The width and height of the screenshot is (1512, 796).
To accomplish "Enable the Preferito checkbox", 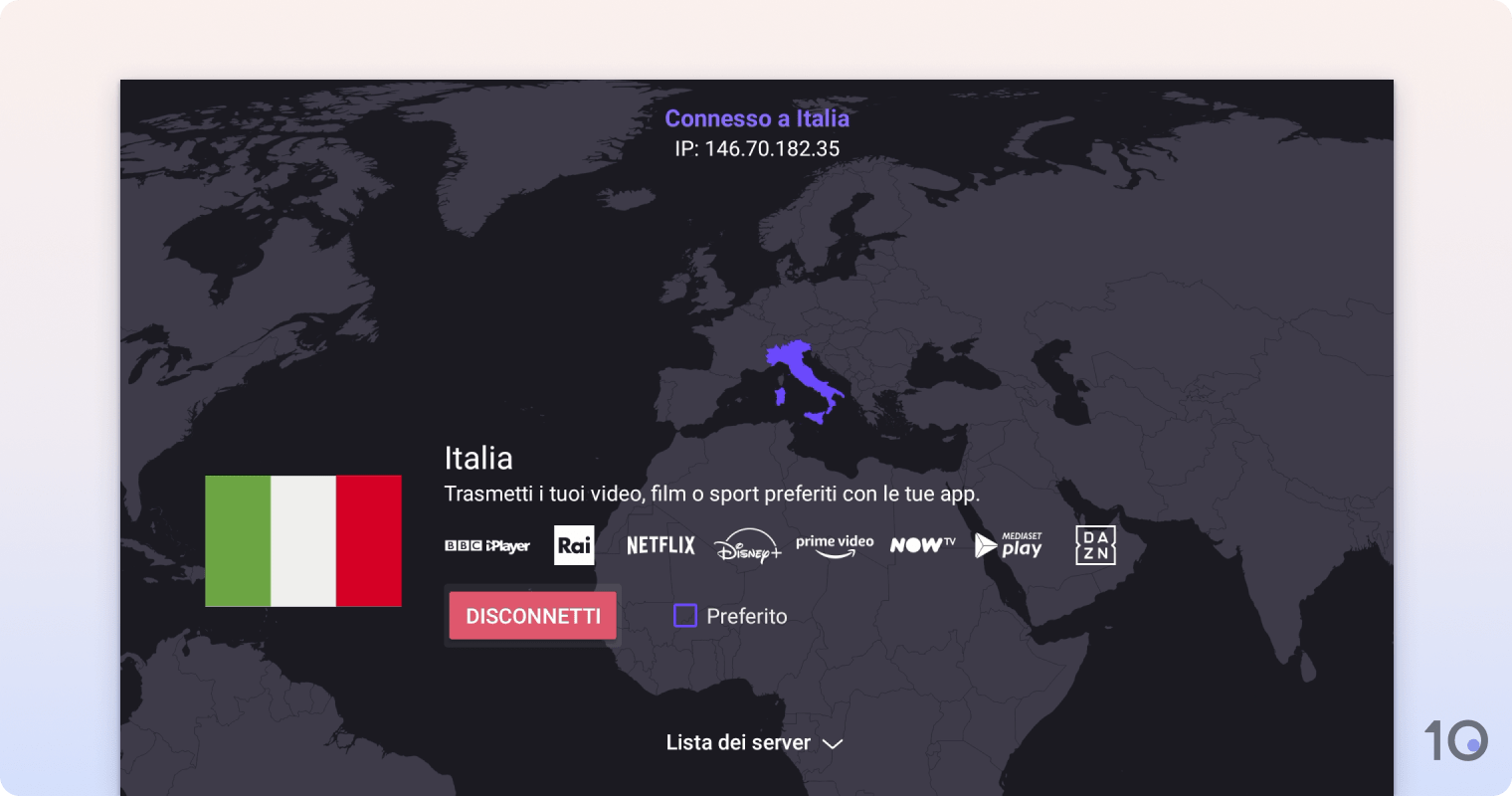I will click(684, 616).
